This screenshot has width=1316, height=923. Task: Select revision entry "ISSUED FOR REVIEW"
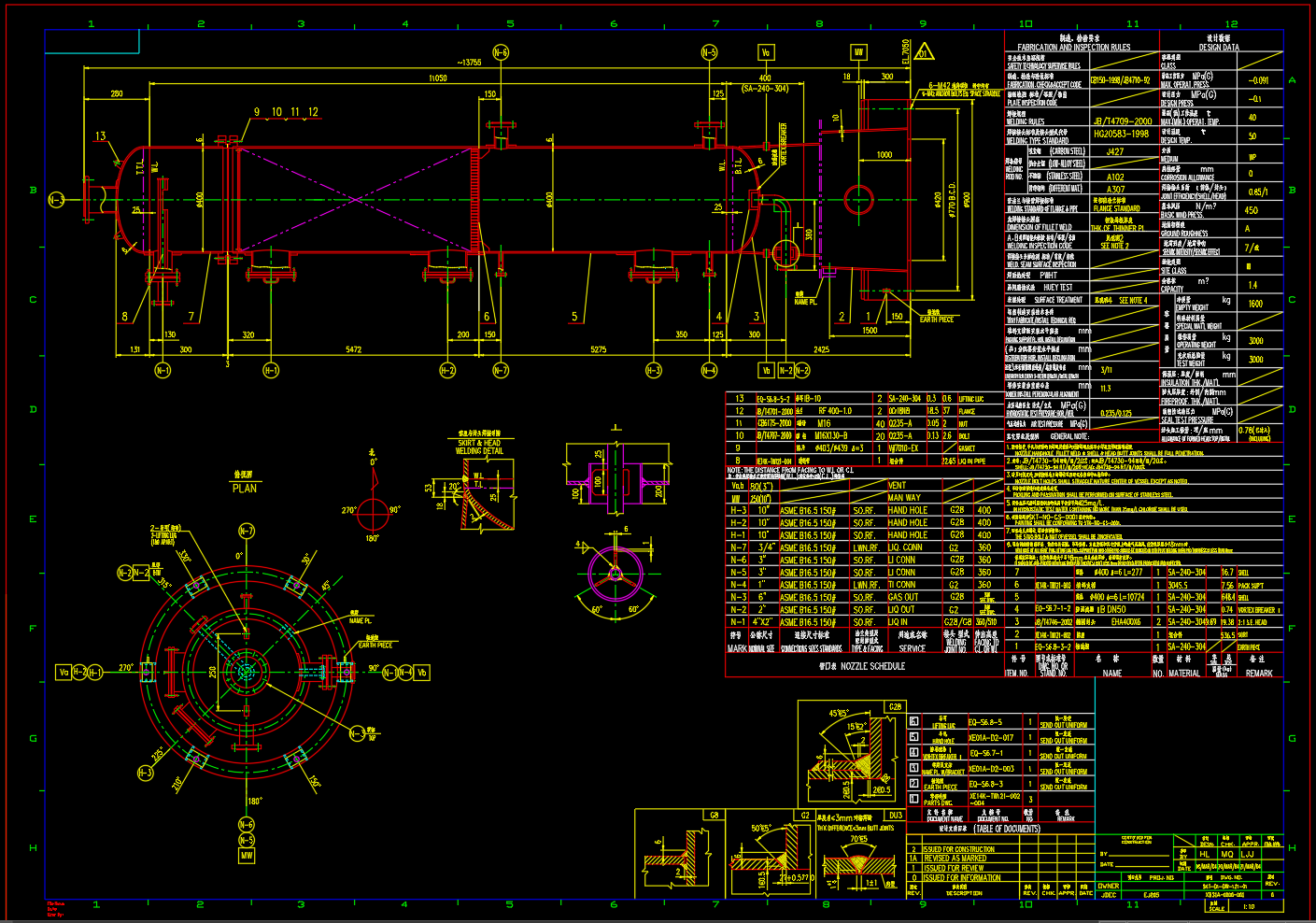point(954,868)
